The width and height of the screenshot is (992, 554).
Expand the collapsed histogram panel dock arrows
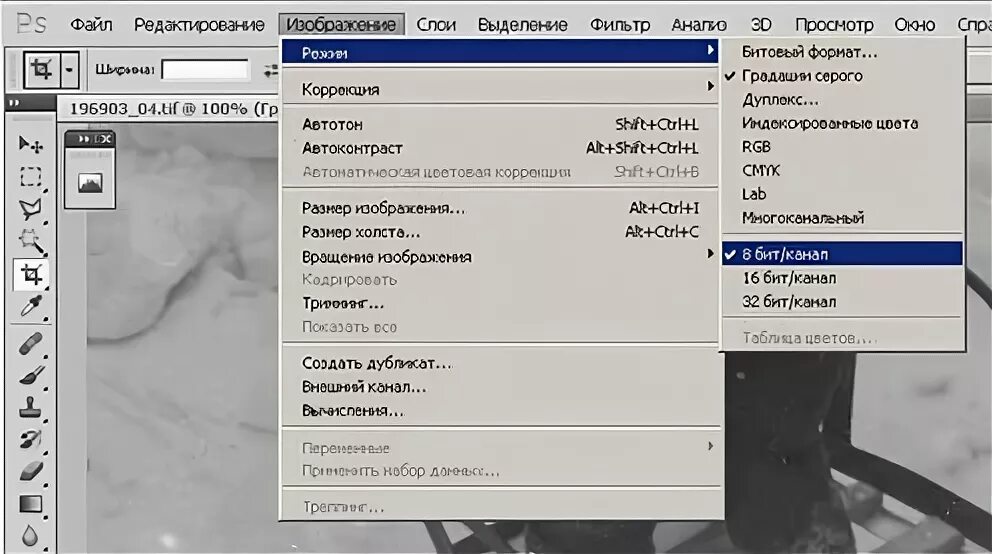pyautogui.click(x=84, y=138)
